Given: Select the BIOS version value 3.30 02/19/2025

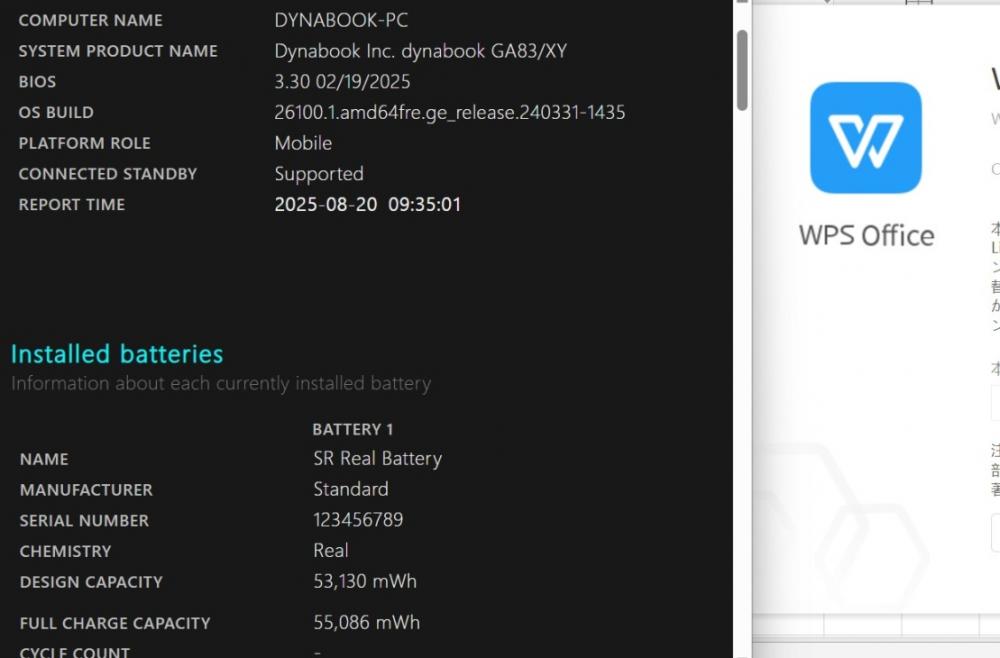Looking at the screenshot, I should 342,82.
